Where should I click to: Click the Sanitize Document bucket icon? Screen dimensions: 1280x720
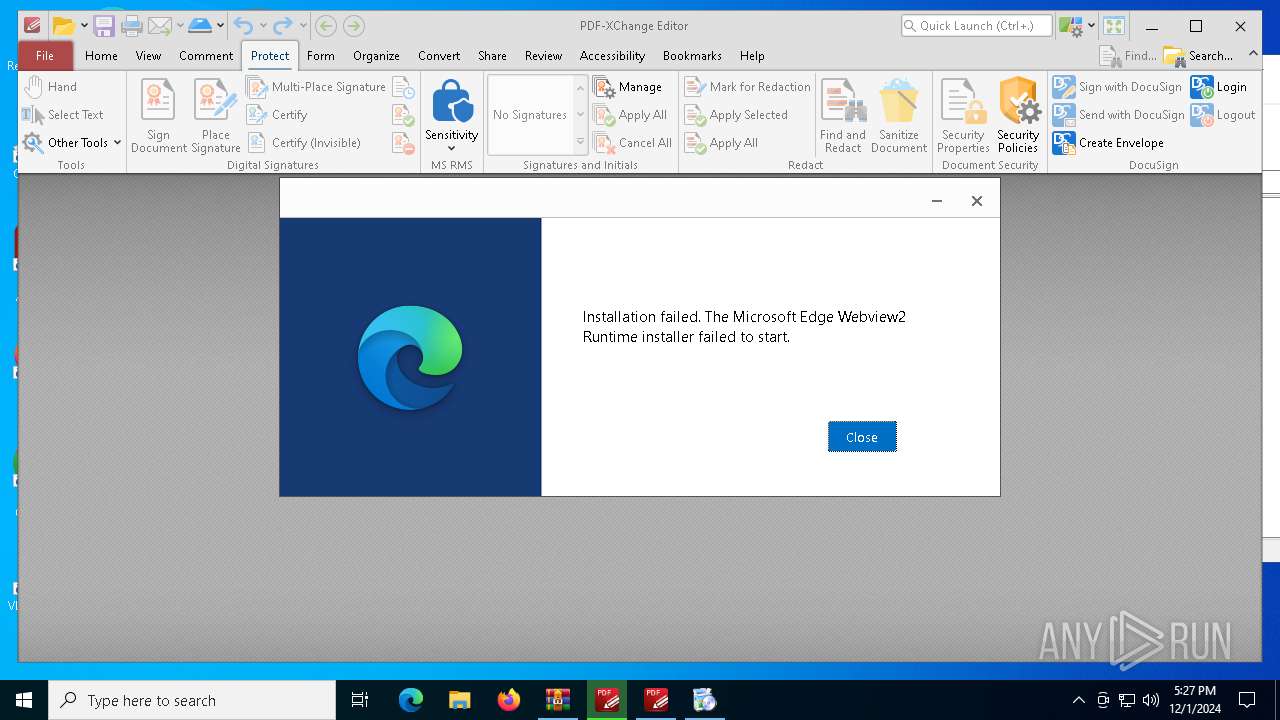(899, 115)
